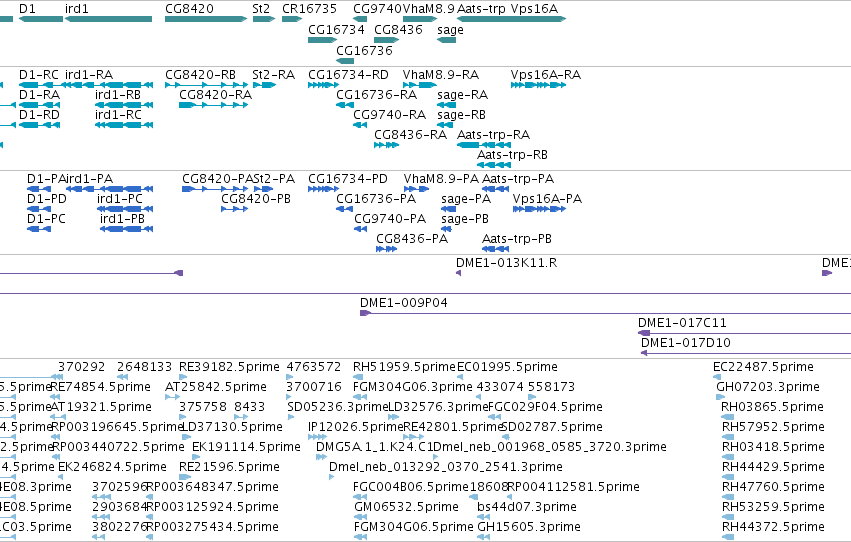Select the ird1-RB transcript
Screen dimensions: 851x542
(124, 105)
